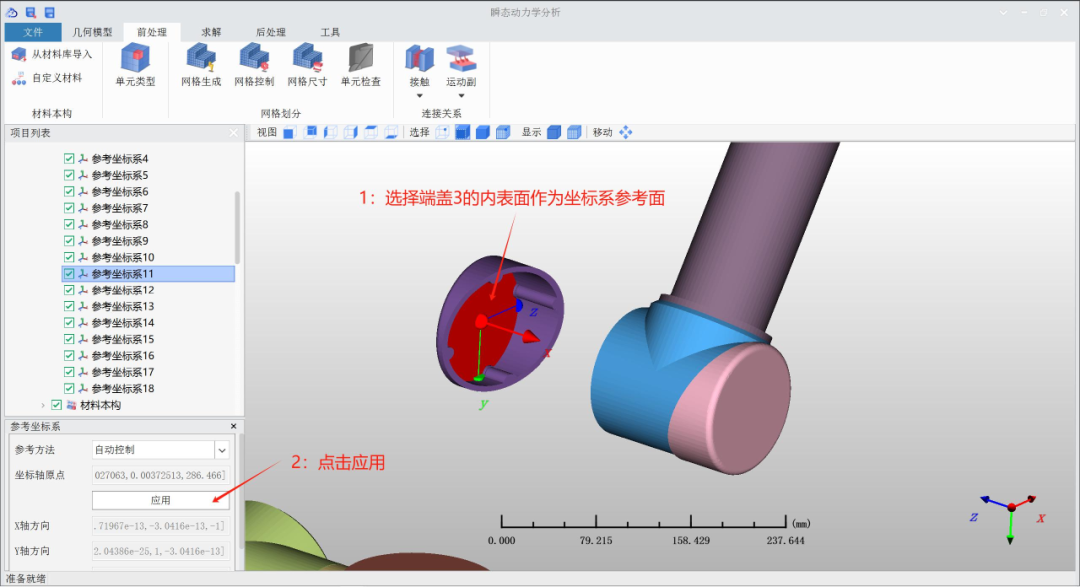Screen dimensions: 1080x587
Task: Toggle the 参考坐标系18 checkbox
Action: pyautogui.click(x=69, y=389)
